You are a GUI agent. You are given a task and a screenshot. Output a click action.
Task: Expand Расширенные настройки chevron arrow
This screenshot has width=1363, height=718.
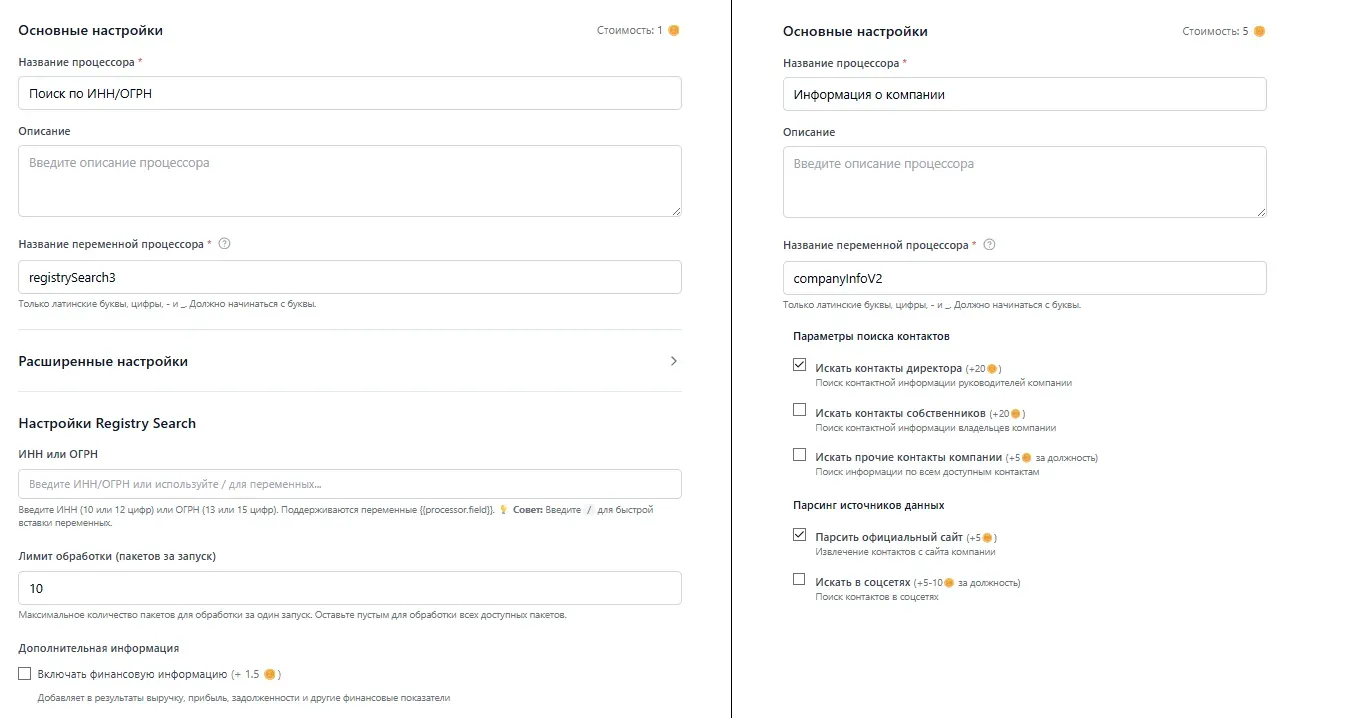click(x=673, y=361)
